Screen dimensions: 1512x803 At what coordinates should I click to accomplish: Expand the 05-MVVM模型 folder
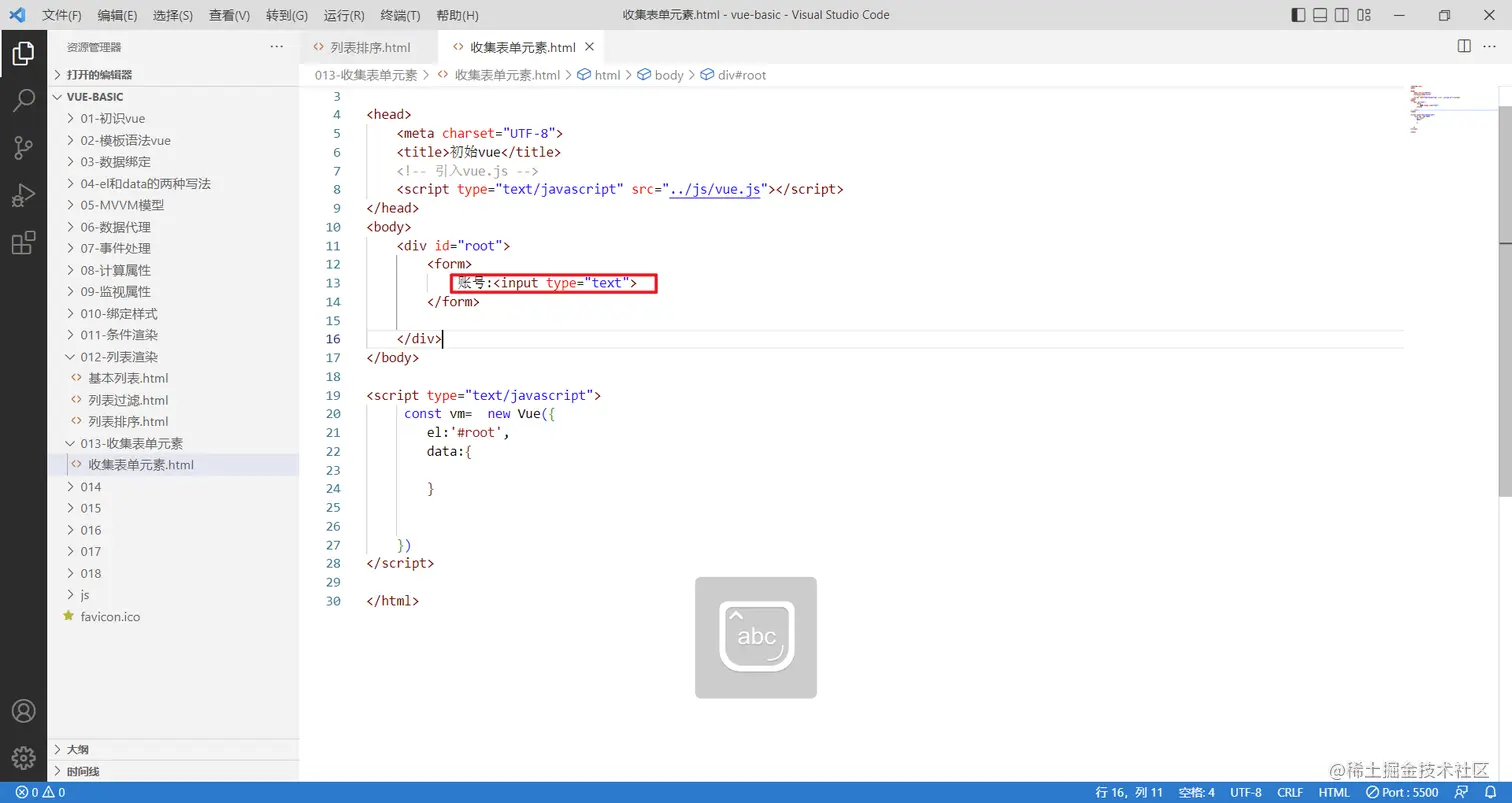tap(174, 205)
